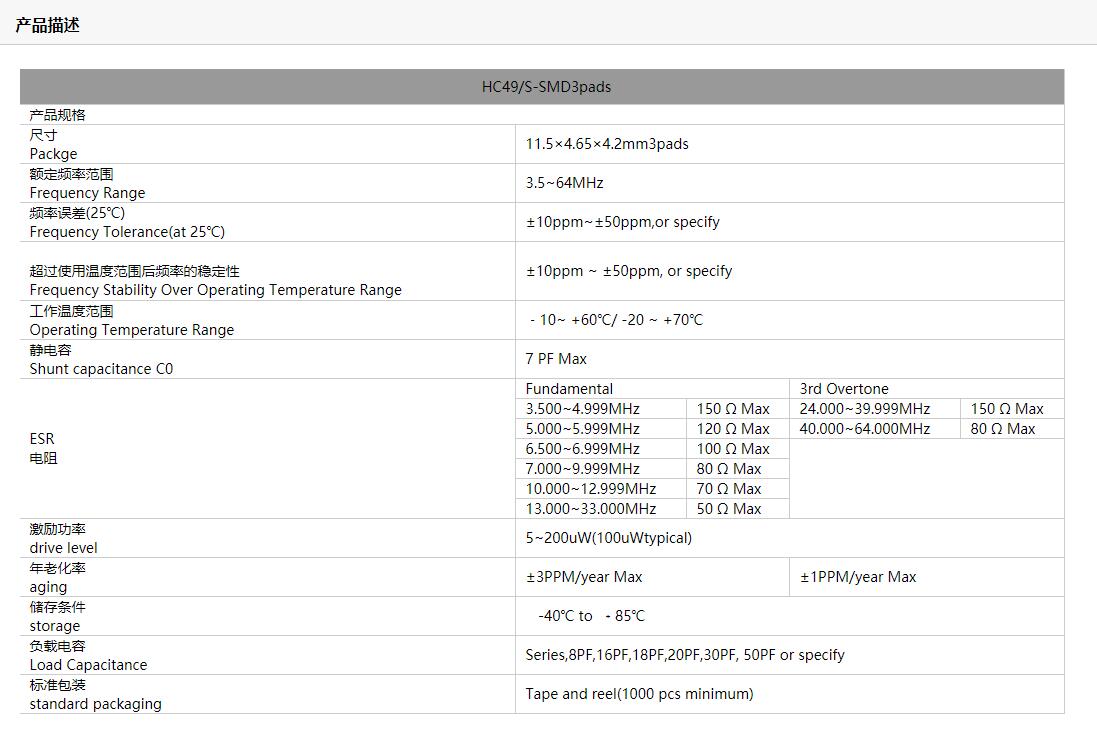
Task: Click the Shunt capacitance C0 label
Action: (101, 369)
